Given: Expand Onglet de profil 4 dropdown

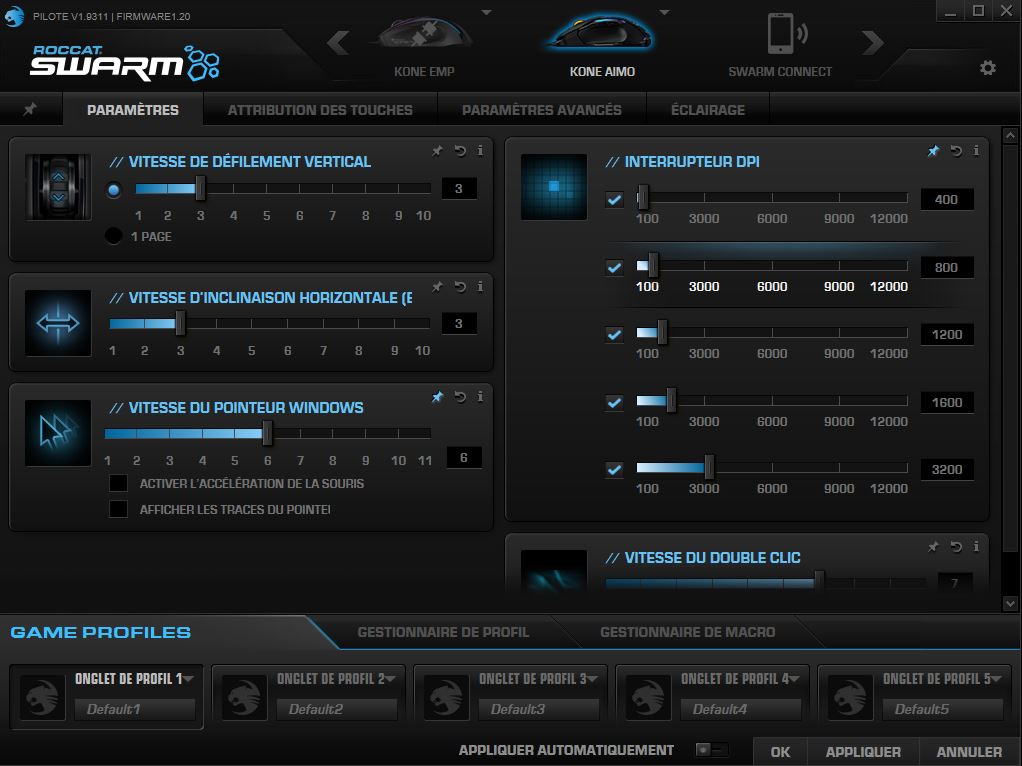Looking at the screenshot, I should 795,679.
